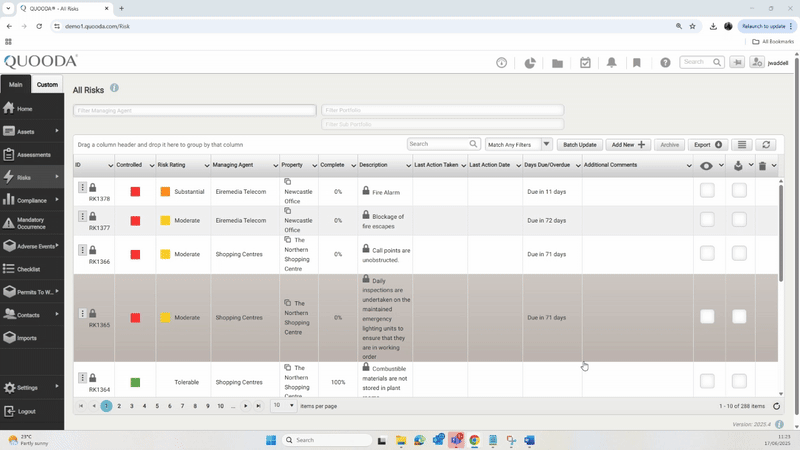Tick the download column checkbox for RK1378
This screenshot has height=450, width=800.
(739, 191)
